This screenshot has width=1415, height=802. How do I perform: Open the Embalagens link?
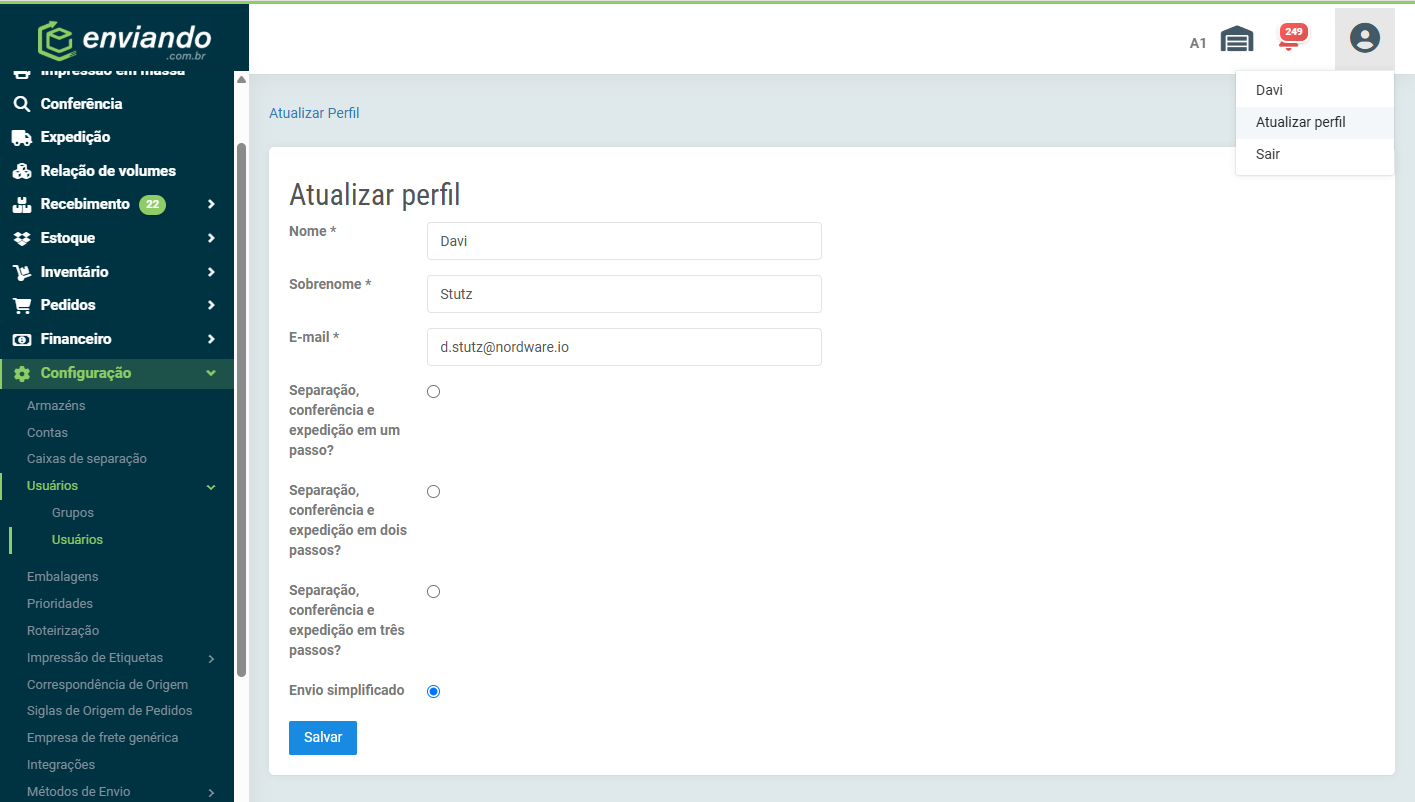(62, 577)
